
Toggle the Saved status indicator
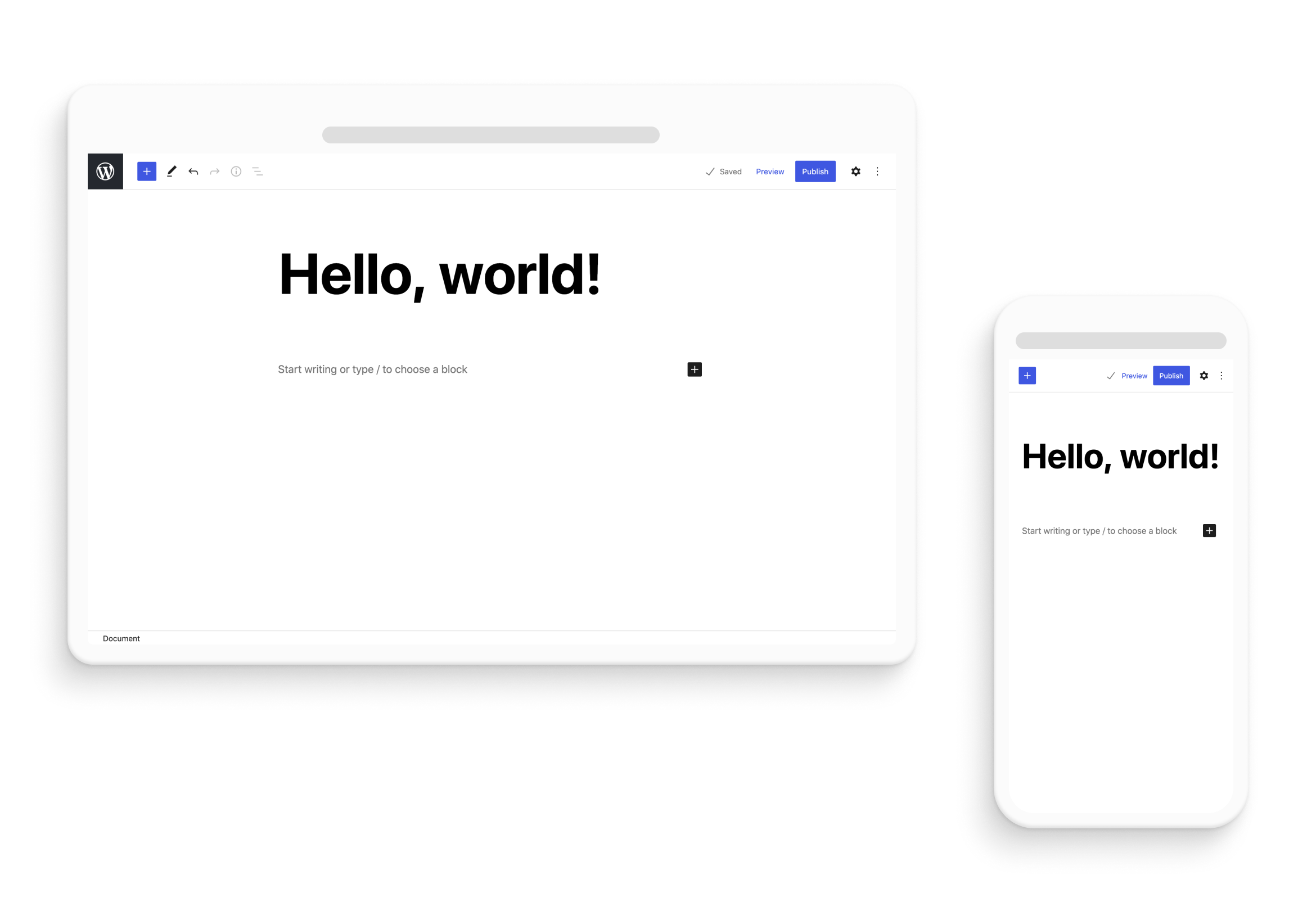(724, 171)
